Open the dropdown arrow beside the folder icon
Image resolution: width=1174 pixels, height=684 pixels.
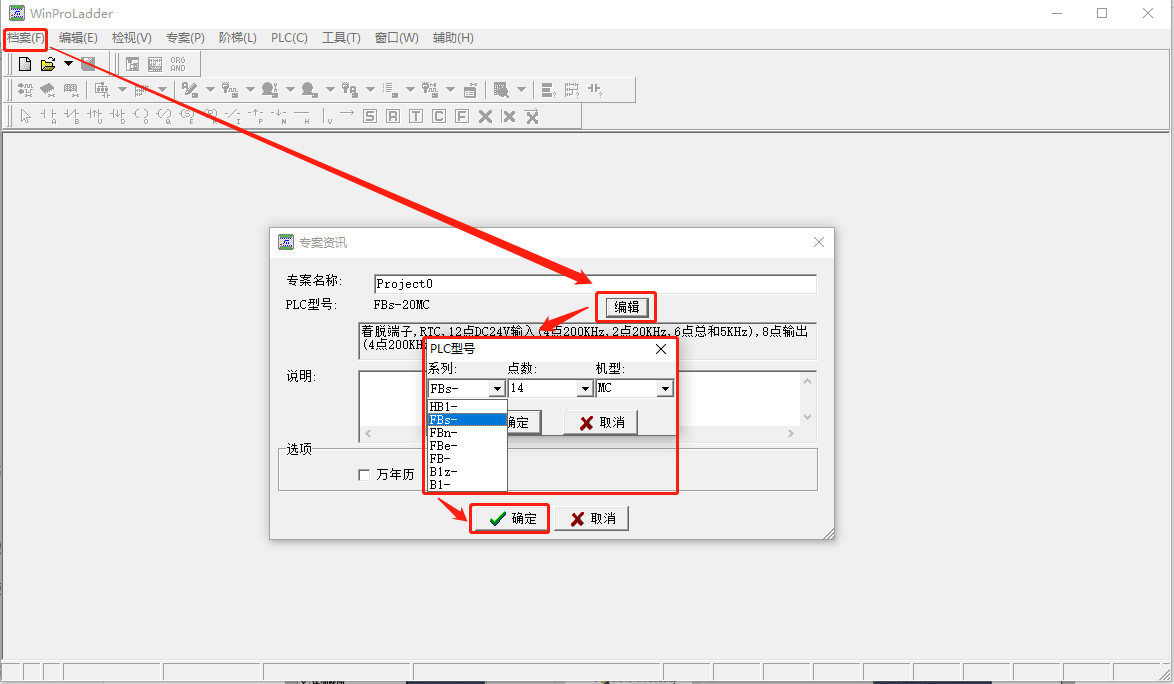click(x=68, y=64)
